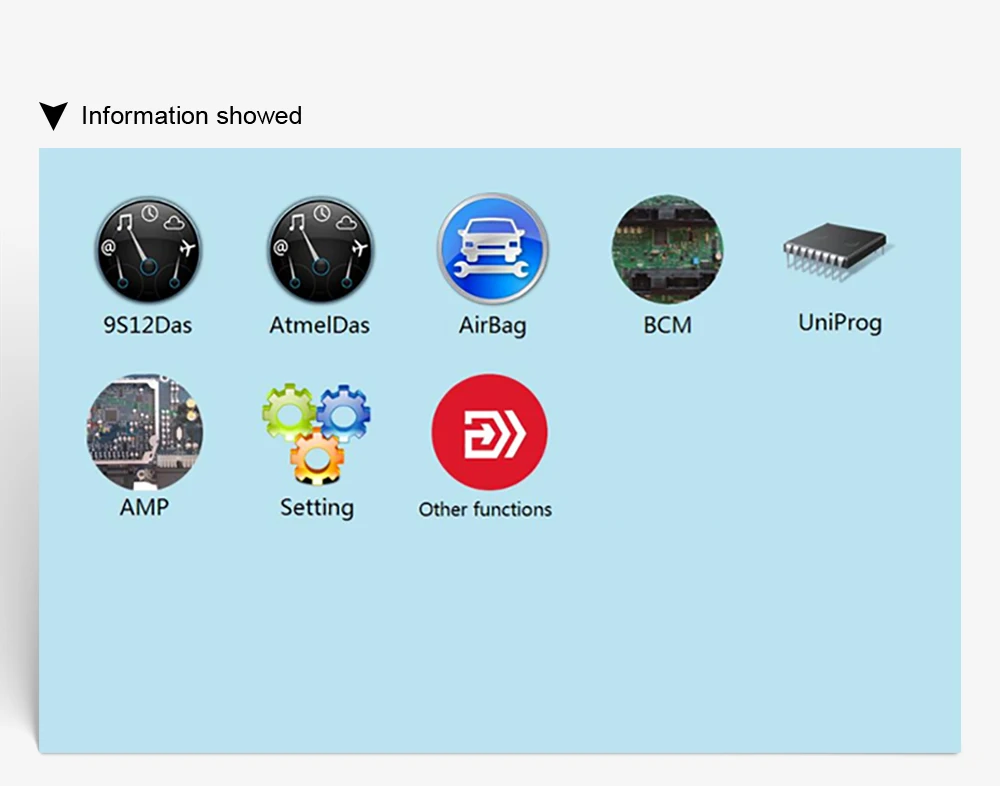1000x786 pixels.
Task: Open the 9S12Das gauge icon
Action: coord(148,249)
